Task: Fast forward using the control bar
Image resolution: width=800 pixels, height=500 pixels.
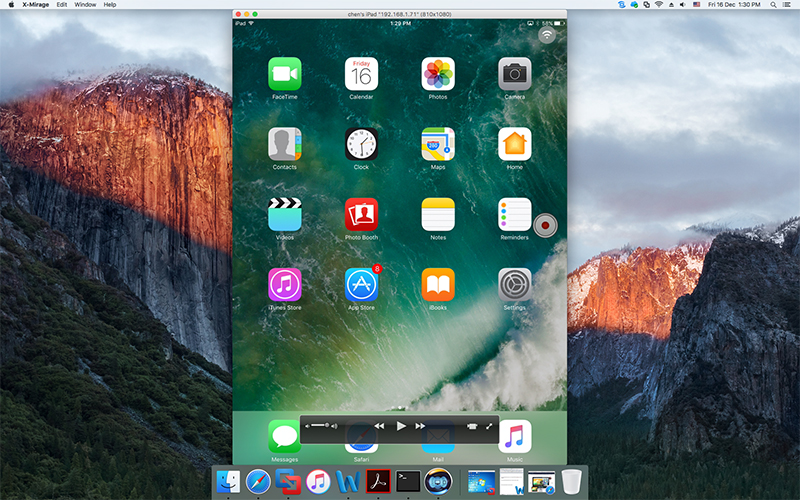Action: coord(420,426)
